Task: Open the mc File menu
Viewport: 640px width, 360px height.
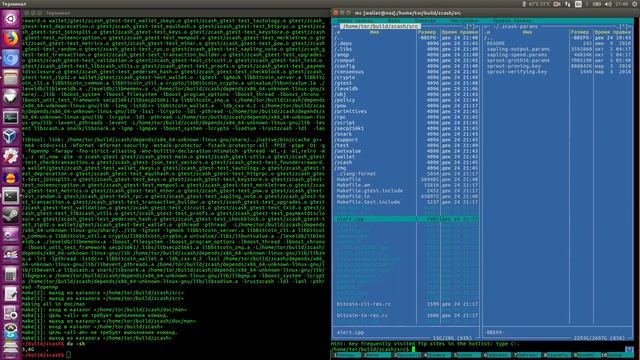Action: [394, 20]
